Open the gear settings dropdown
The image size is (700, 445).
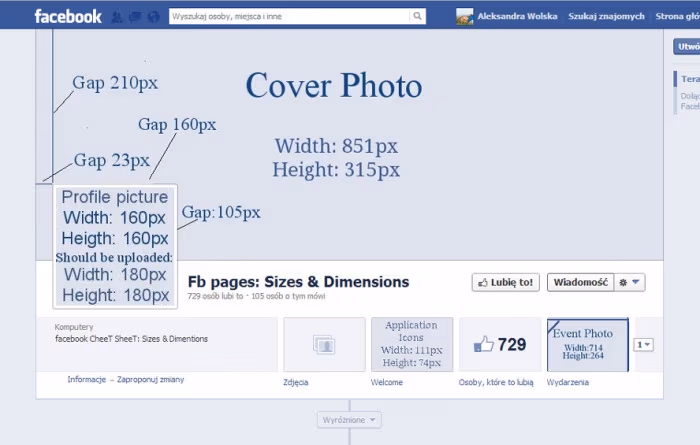point(629,282)
